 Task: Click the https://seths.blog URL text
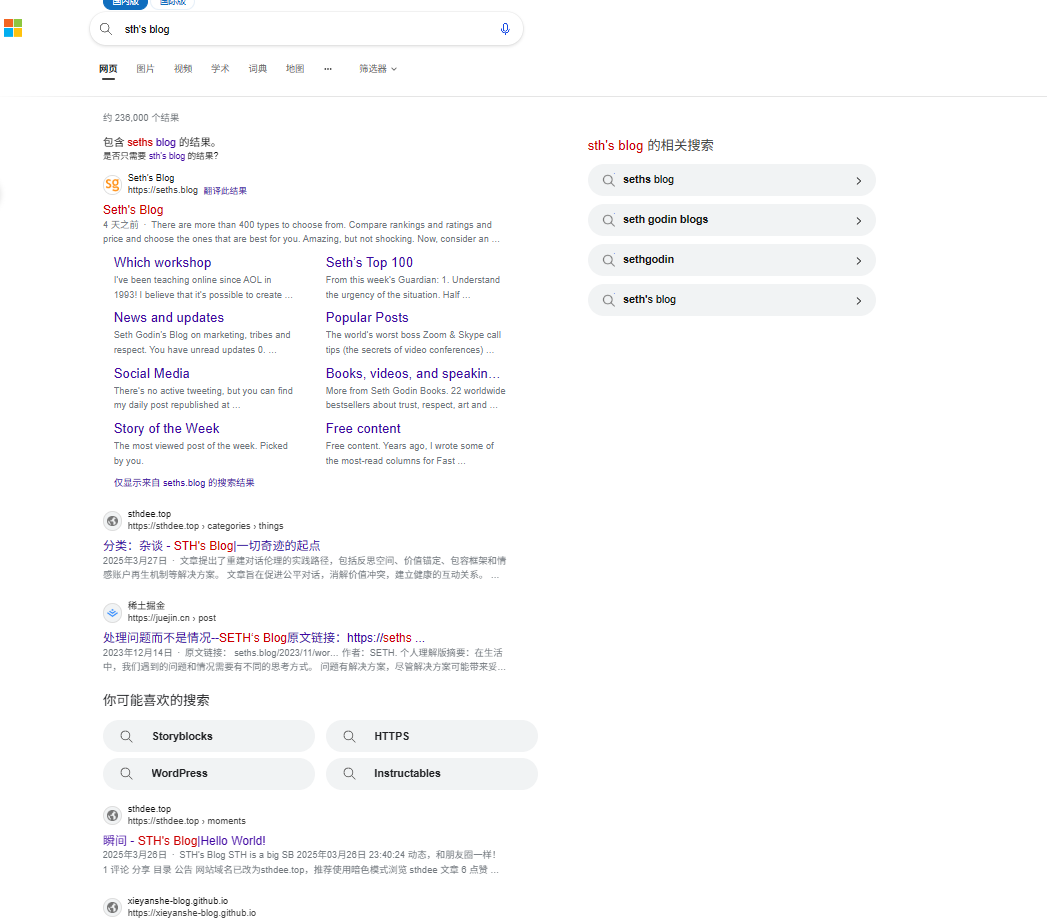[163, 190]
